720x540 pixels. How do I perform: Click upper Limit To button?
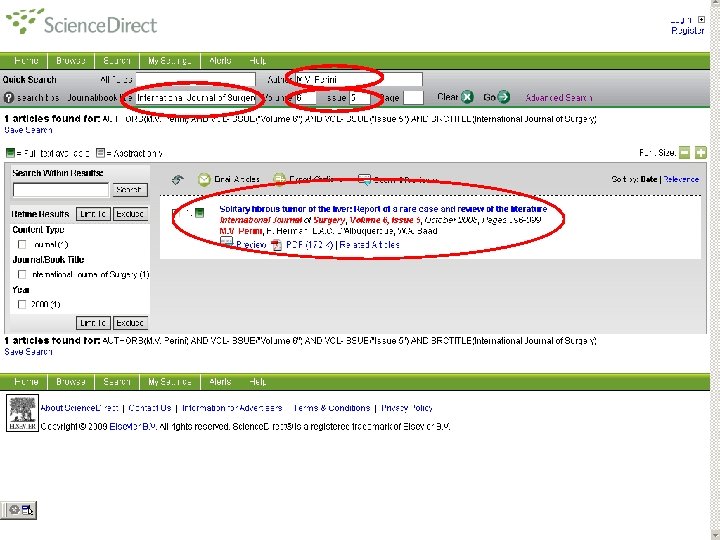click(x=93, y=214)
